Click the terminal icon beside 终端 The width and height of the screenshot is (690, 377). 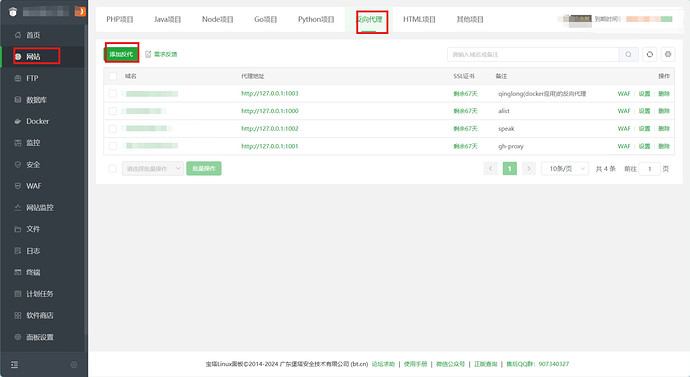18,272
